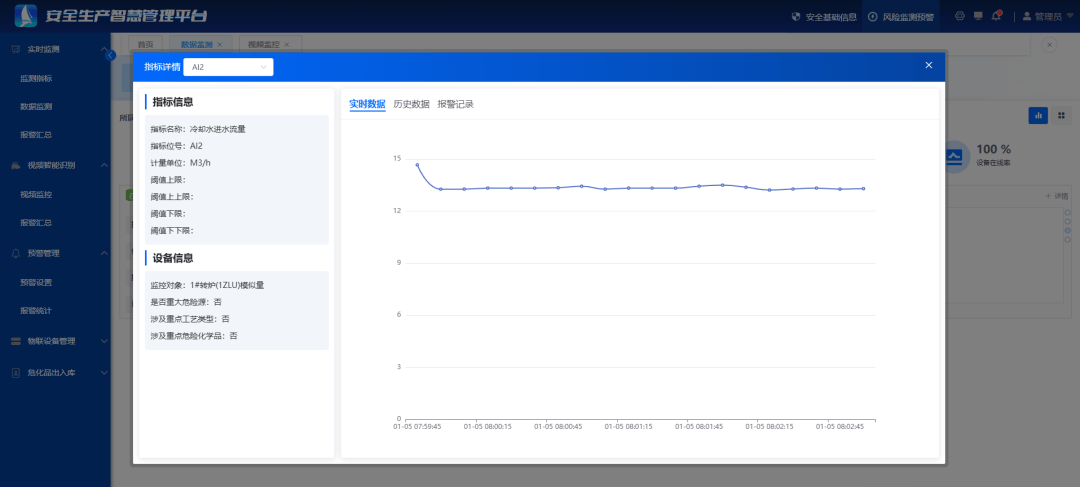Viewport: 1080px width, 487px height.
Task: Click the 风险监测预警 gauge icon
Action: 873,17
